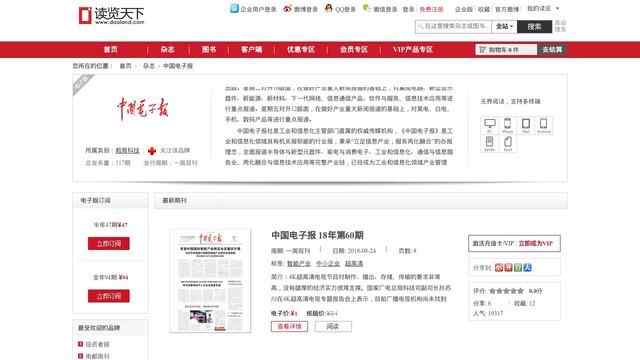This screenshot has width=640, height=360.
Task: Click the 收藏 link in top bar
Action: coord(484,9)
